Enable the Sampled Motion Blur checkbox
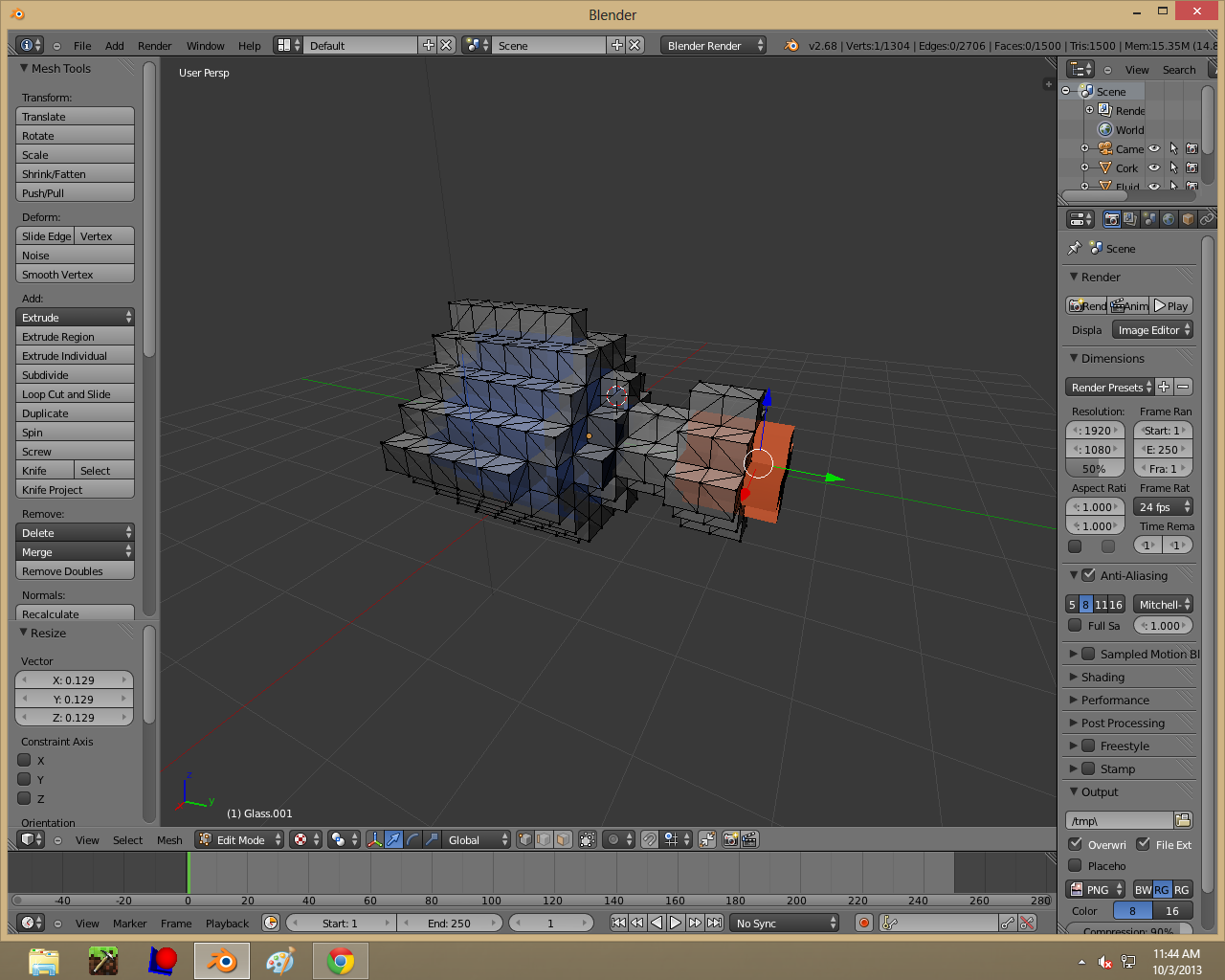Image resolution: width=1225 pixels, height=980 pixels. 1088,654
